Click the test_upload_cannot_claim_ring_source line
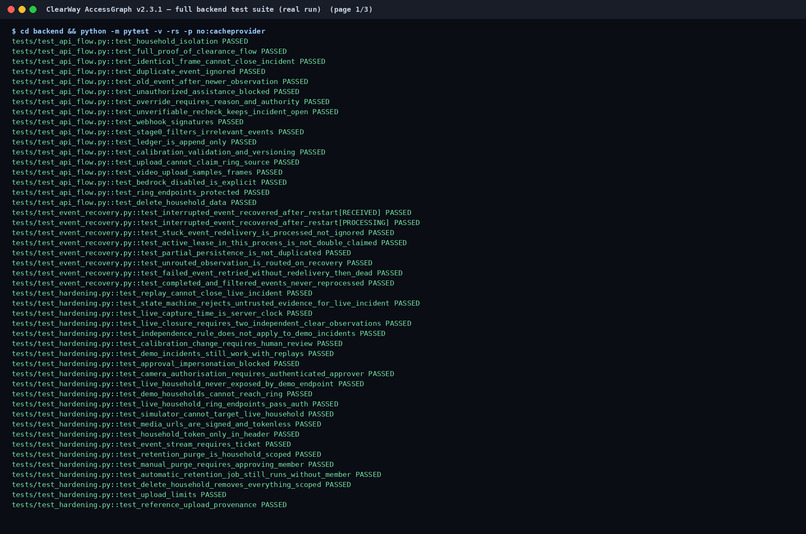Image resolution: width=806 pixels, height=534 pixels. click(x=156, y=162)
